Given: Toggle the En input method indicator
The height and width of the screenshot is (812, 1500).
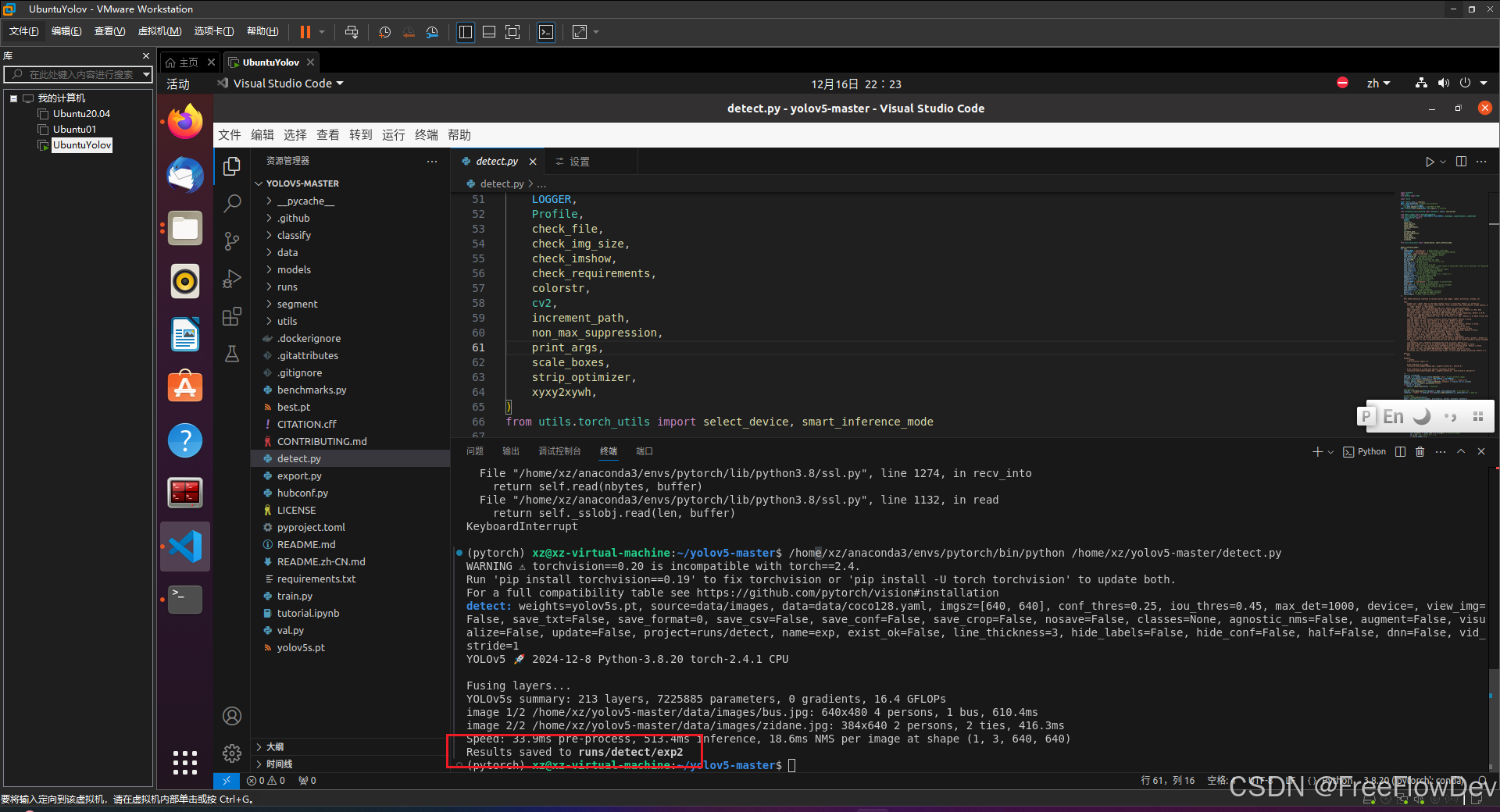Looking at the screenshot, I should coord(1392,416).
